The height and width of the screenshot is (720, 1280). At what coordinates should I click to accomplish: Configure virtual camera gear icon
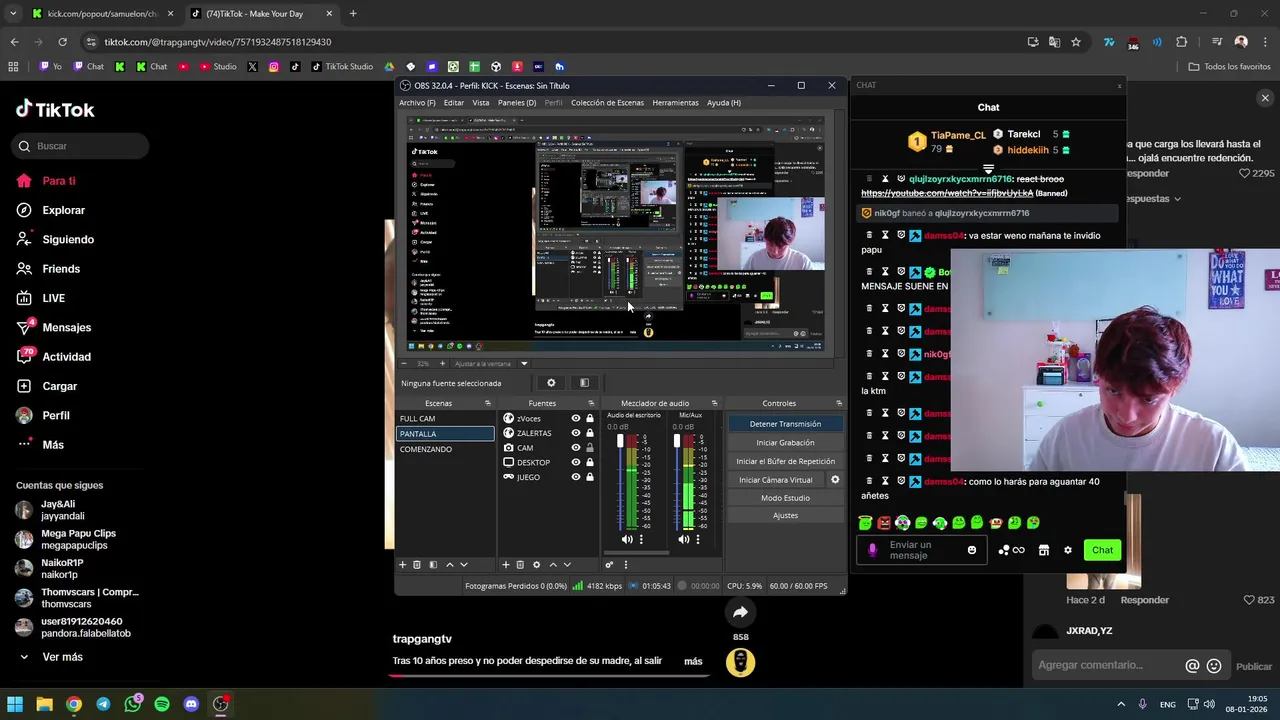(x=835, y=480)
